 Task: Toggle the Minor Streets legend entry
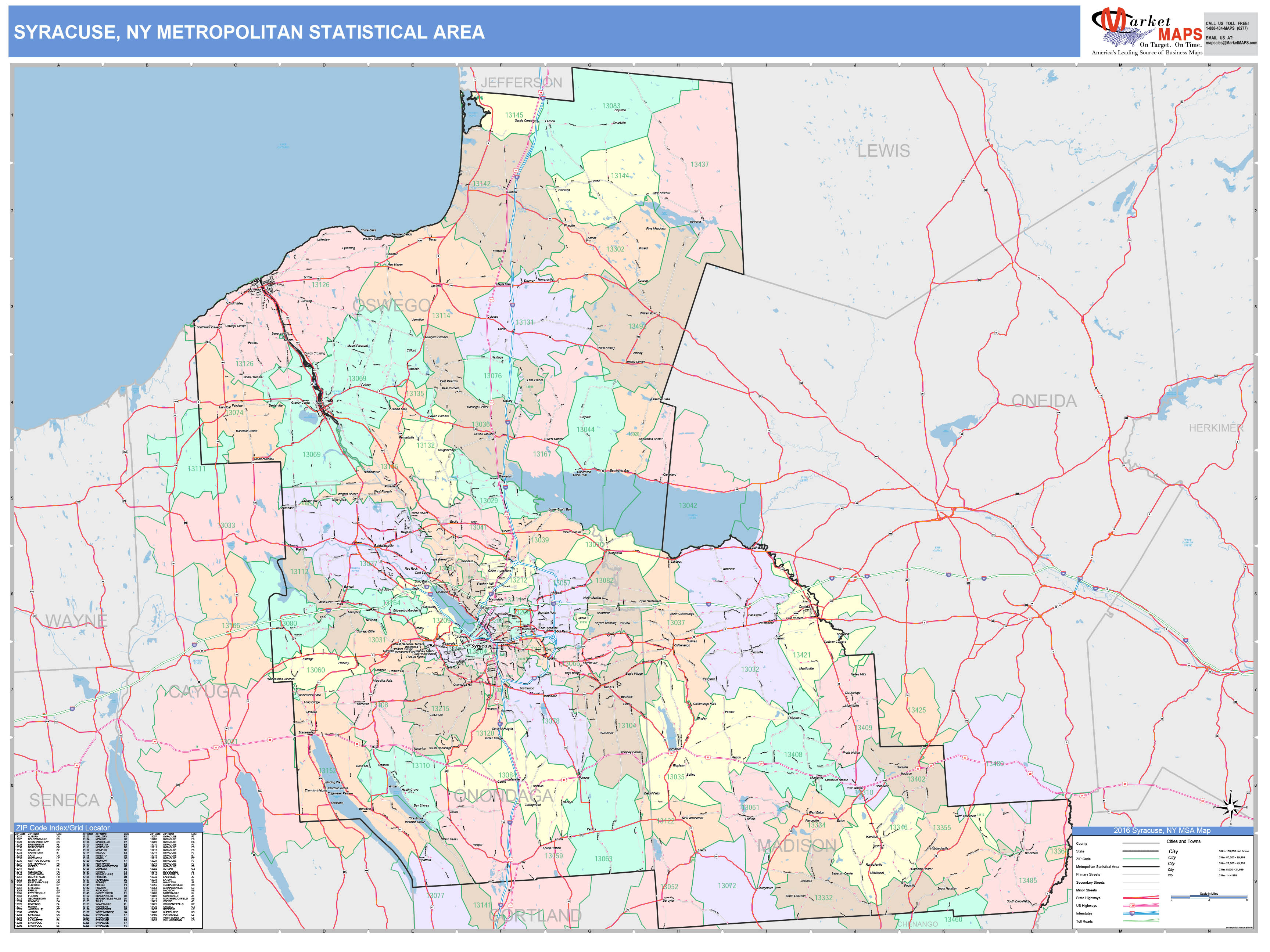click(x=1086, y=890)
